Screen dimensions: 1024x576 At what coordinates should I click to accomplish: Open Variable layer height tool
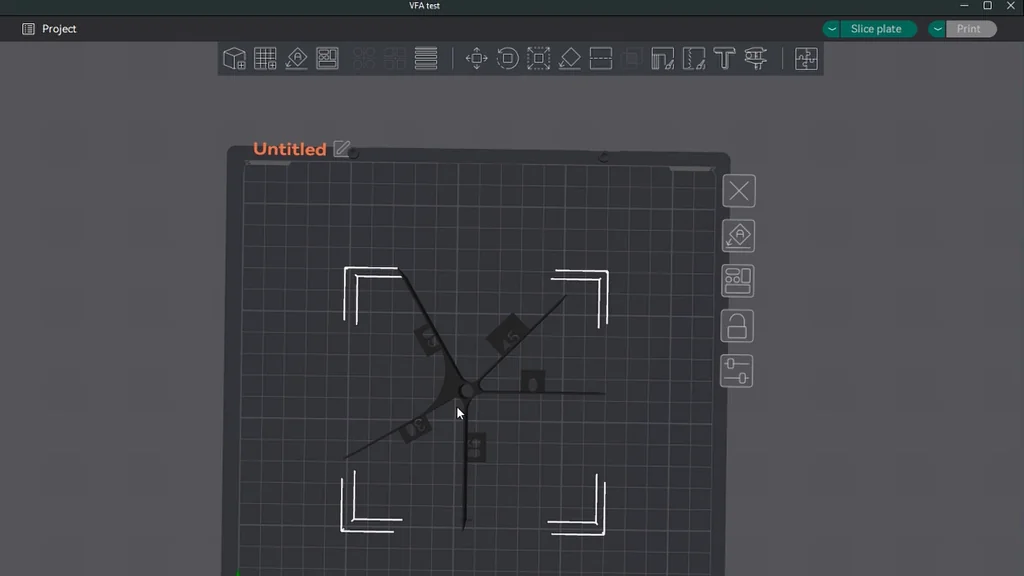pos(426,59)
